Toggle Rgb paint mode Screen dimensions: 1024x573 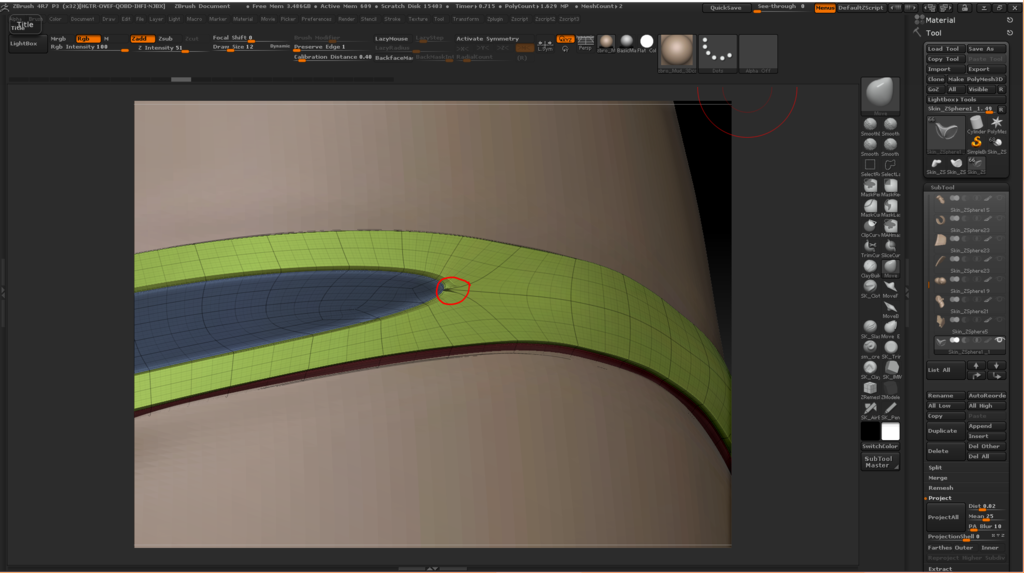(88, 39)
